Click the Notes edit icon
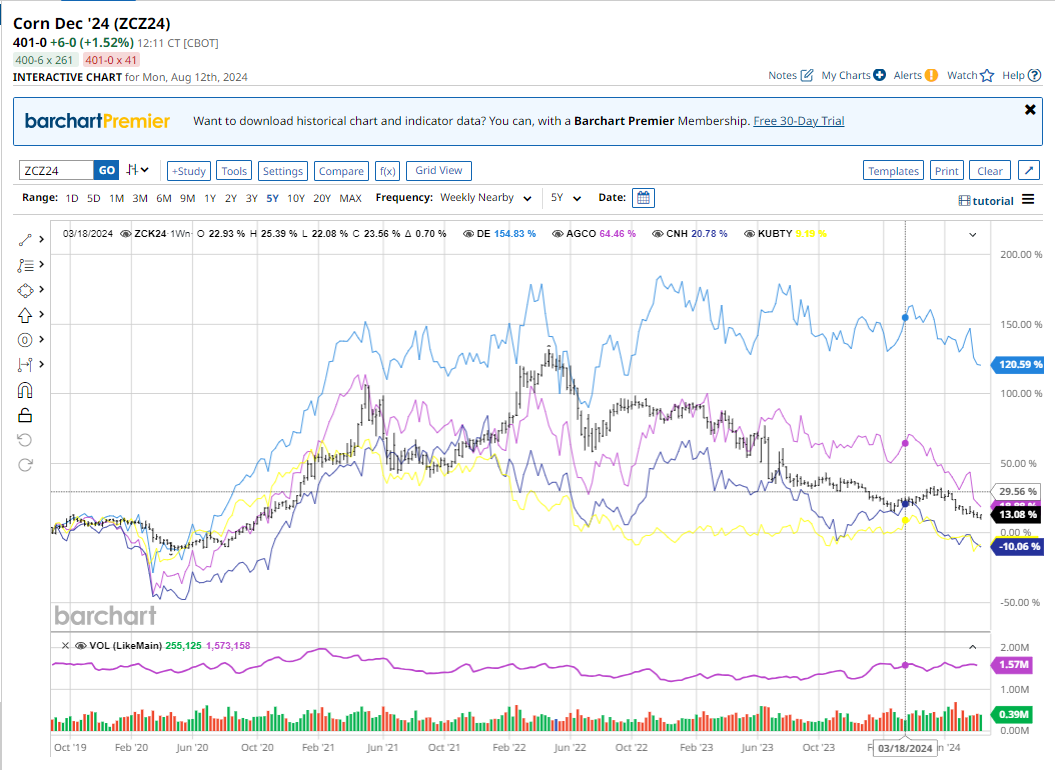The height and width of the screenshot is (770, 1055). point(807,75)
